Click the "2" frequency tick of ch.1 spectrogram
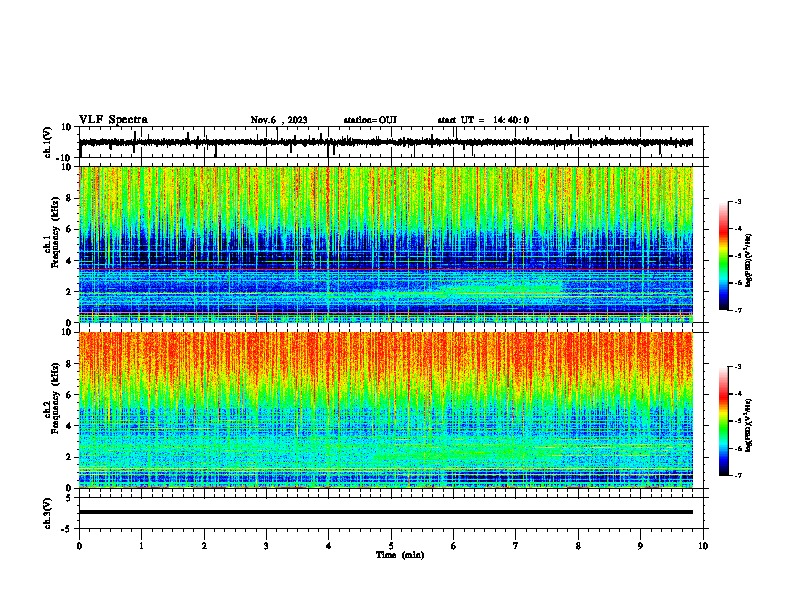This screenshot has width=792, height=612. pyautogui.click(x=69, y=291)
